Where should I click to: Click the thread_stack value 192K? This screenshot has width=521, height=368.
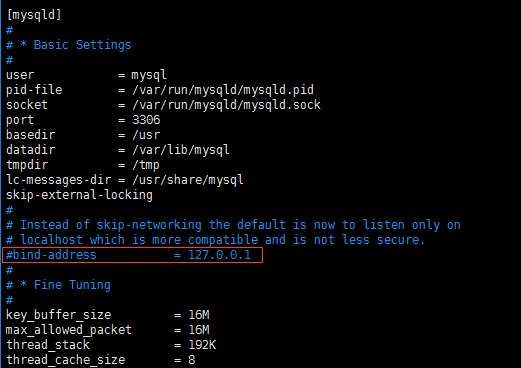[202, 345]
